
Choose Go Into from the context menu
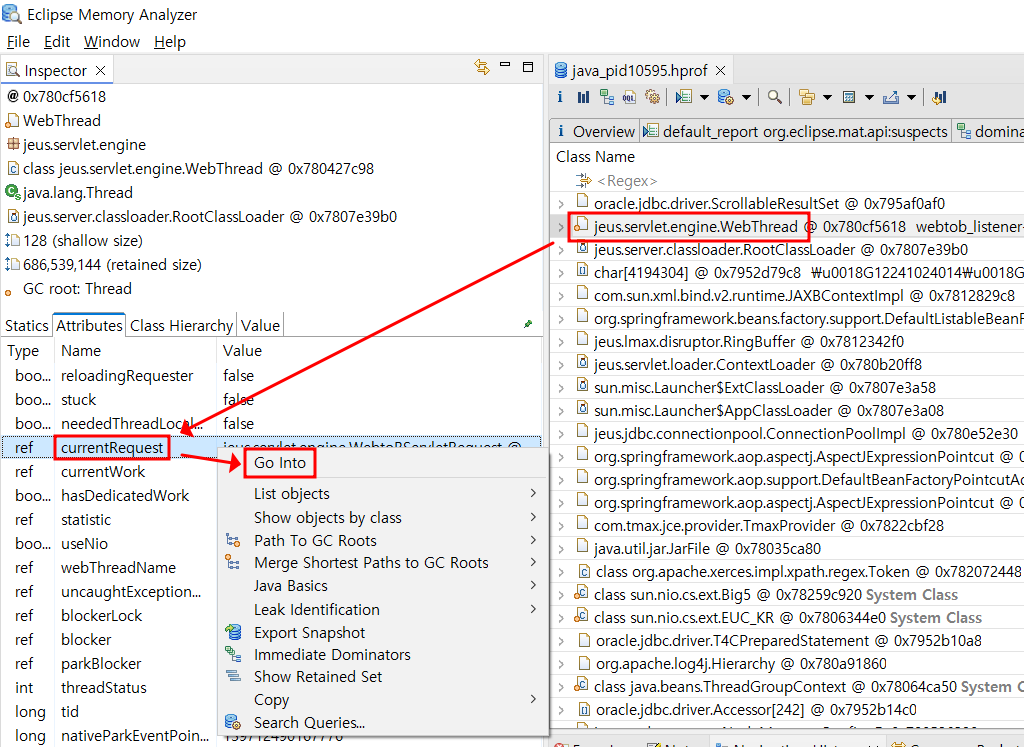280,463
